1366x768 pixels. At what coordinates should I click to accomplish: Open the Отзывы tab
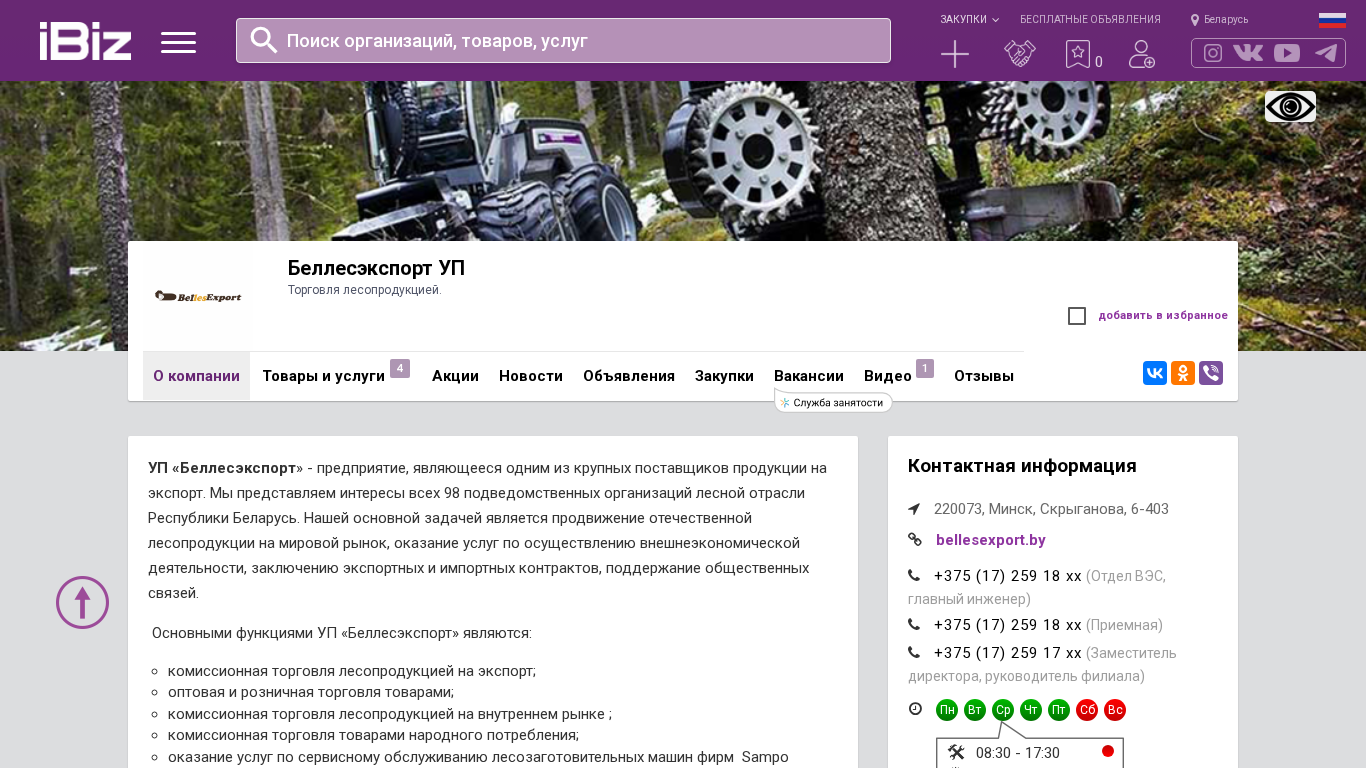(984, 376)
